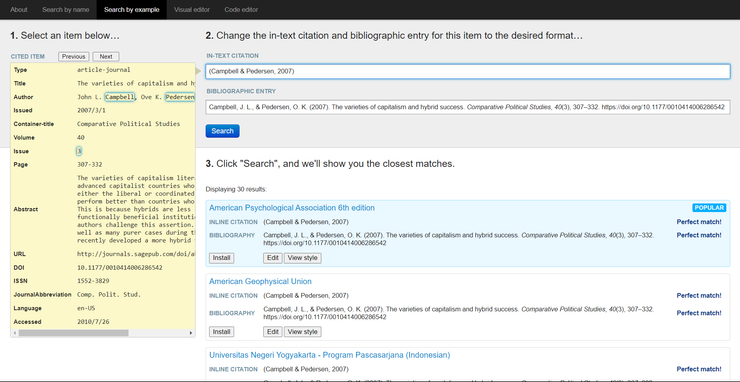Screen dimensions: 740x382
Task: Open American Psychological Association 6th edition link
Action: point(292,208)
